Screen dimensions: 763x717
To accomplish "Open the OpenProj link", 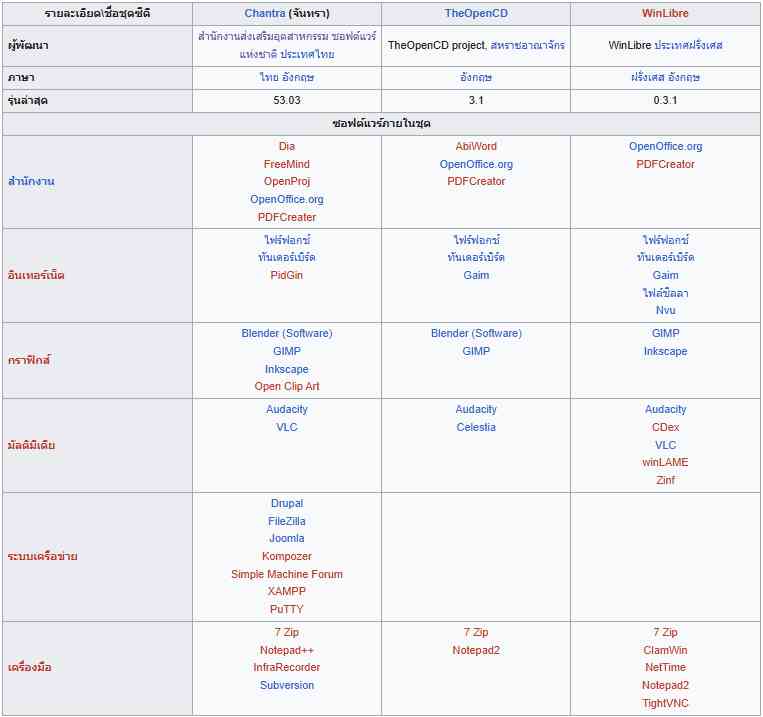I will coord(287,181).
